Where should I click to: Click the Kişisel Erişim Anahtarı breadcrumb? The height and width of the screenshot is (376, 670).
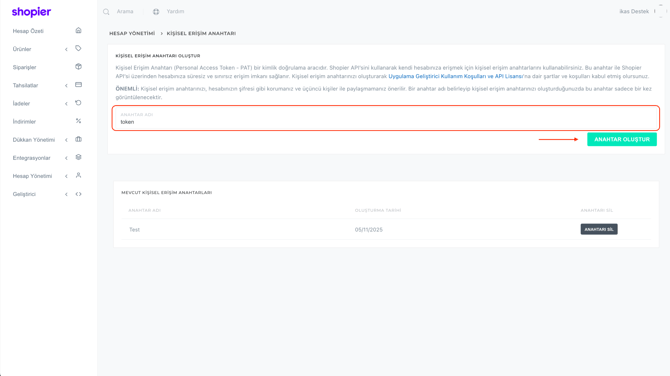click(x=201, y=33)
